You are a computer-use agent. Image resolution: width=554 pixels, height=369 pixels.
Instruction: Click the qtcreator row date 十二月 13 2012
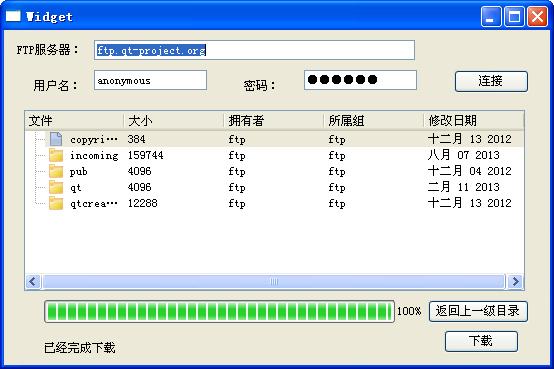pos(469,203)
